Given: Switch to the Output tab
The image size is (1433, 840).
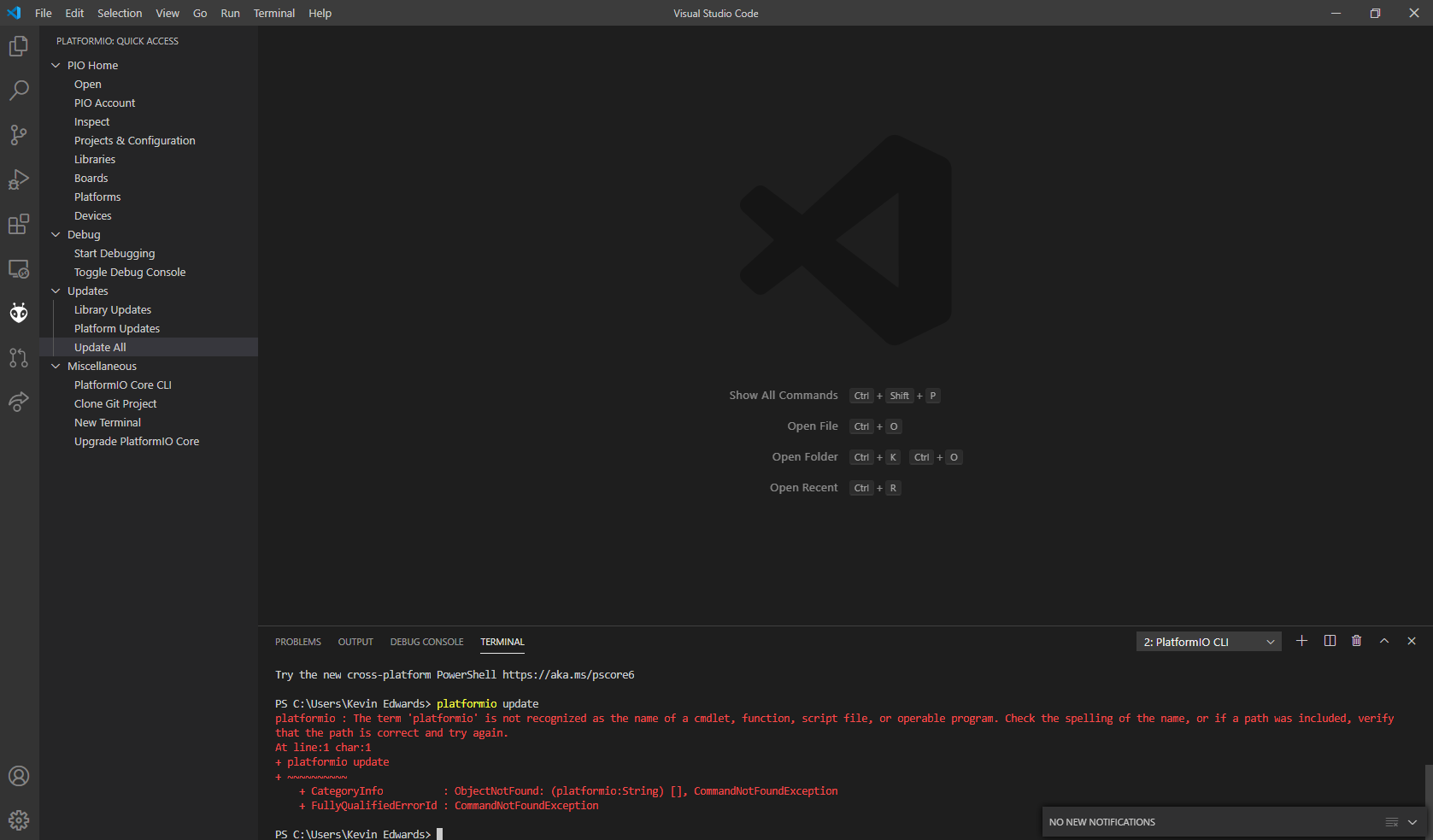Looking at the screenshot, I should coord(355,642).
